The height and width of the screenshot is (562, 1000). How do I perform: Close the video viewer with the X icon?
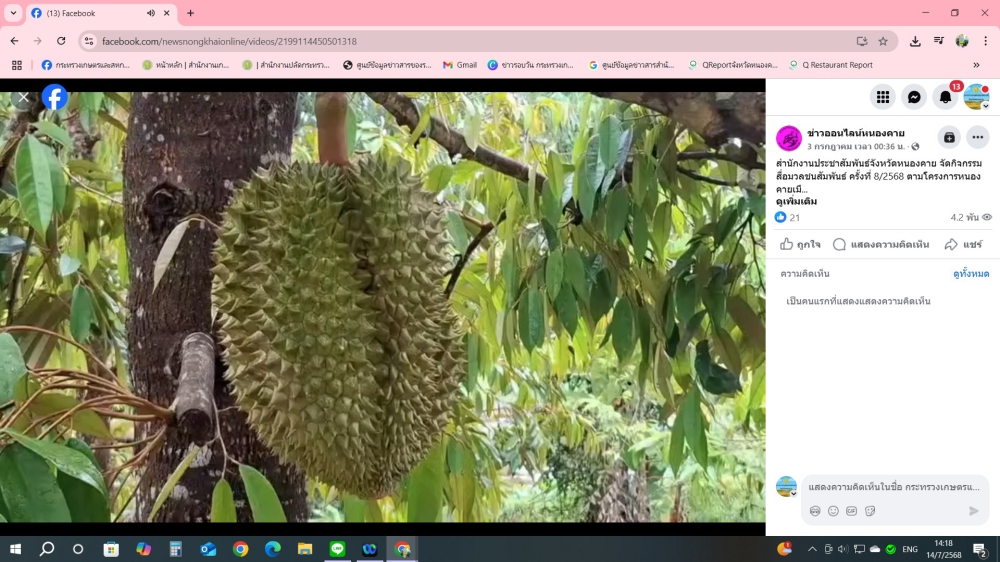click(24, 98)
